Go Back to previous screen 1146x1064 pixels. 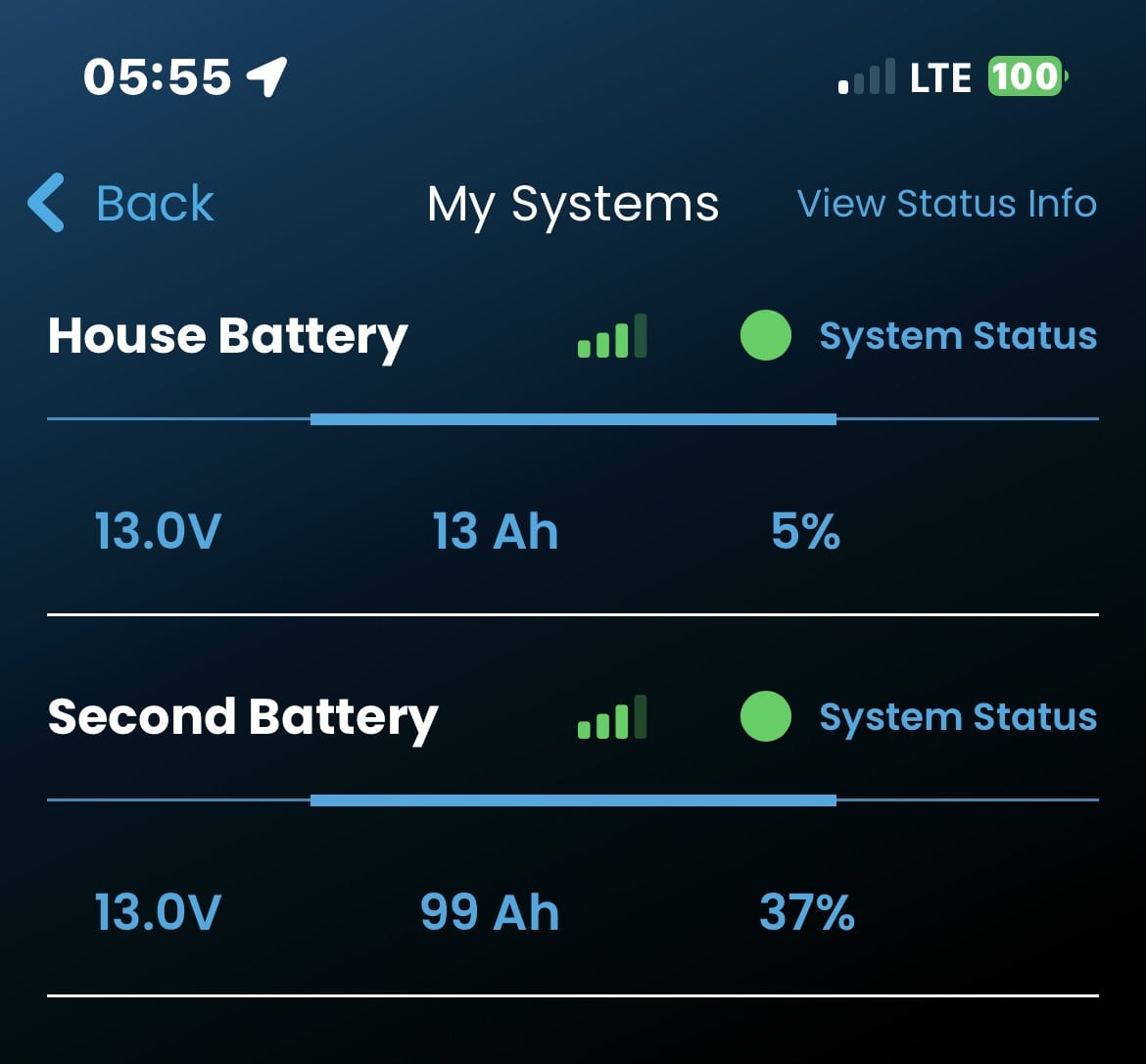click(x=120, y=203)
